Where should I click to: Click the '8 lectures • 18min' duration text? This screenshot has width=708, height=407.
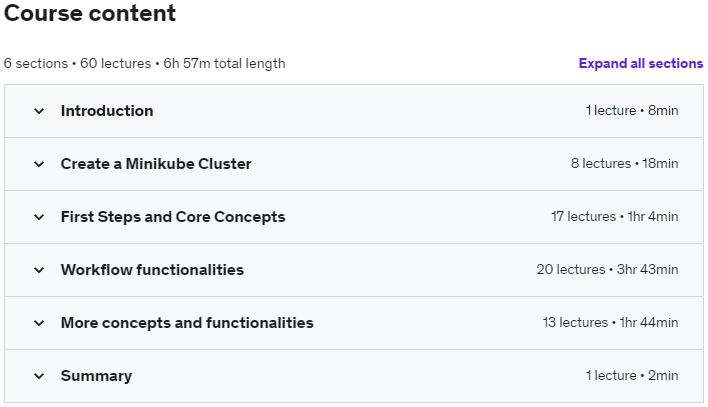coord(624,164)
